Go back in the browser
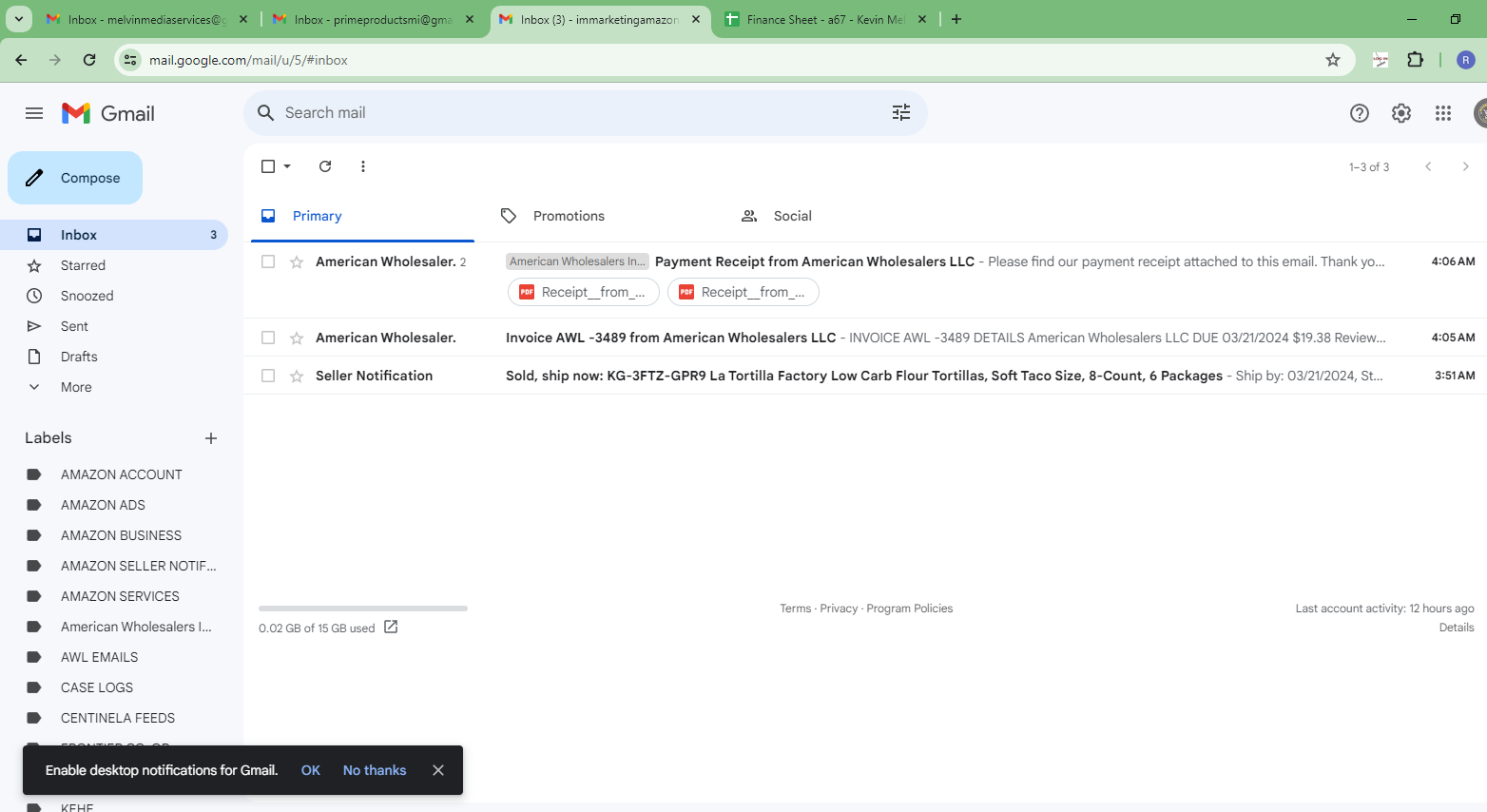1487x812 pixels. pyautogui.click(x=21, y=60)
